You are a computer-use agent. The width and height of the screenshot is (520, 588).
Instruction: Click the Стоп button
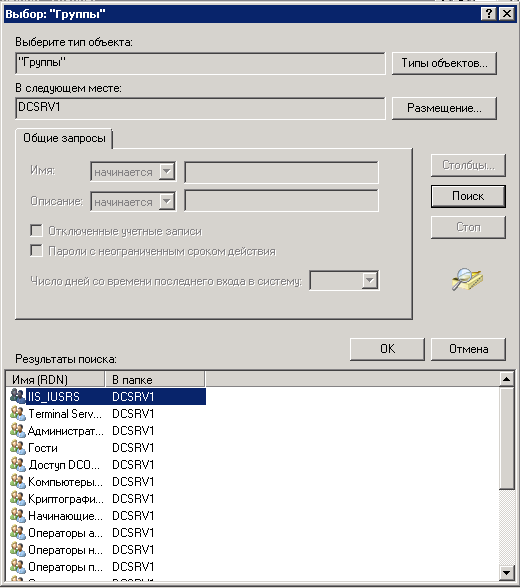(468, 227)
